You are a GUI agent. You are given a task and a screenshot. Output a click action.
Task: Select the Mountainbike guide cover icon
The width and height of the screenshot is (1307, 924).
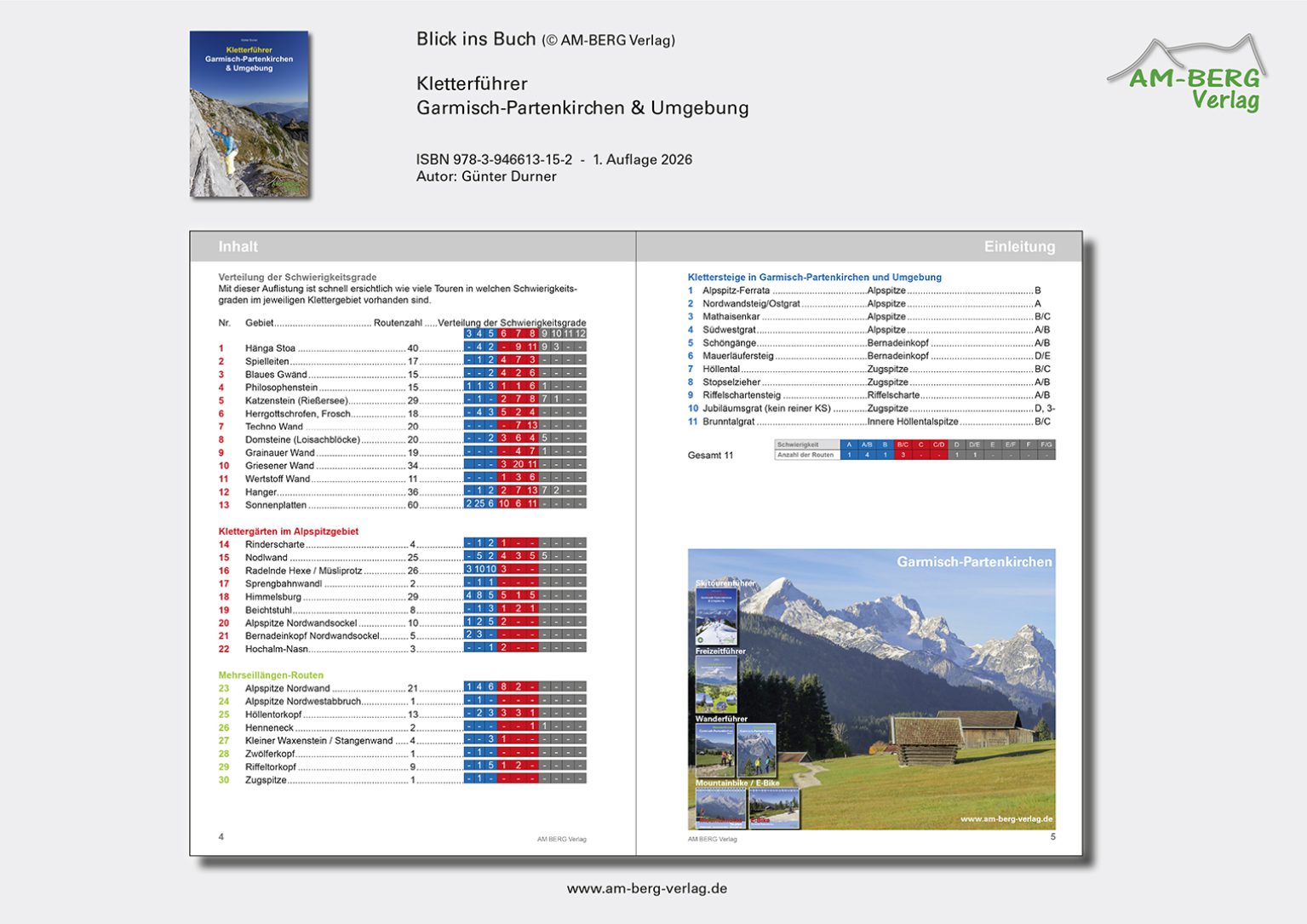[x=719, y=806]
